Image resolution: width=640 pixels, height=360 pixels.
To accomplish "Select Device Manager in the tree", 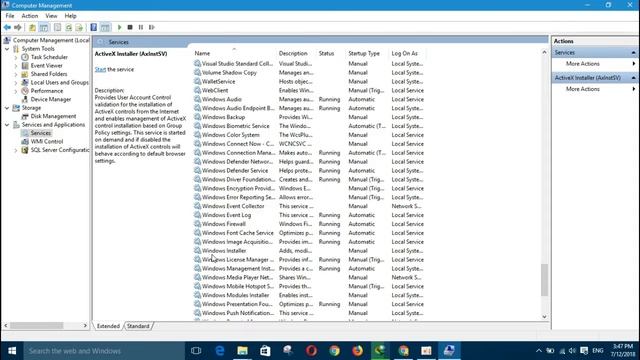I will [x=51, y=99].
